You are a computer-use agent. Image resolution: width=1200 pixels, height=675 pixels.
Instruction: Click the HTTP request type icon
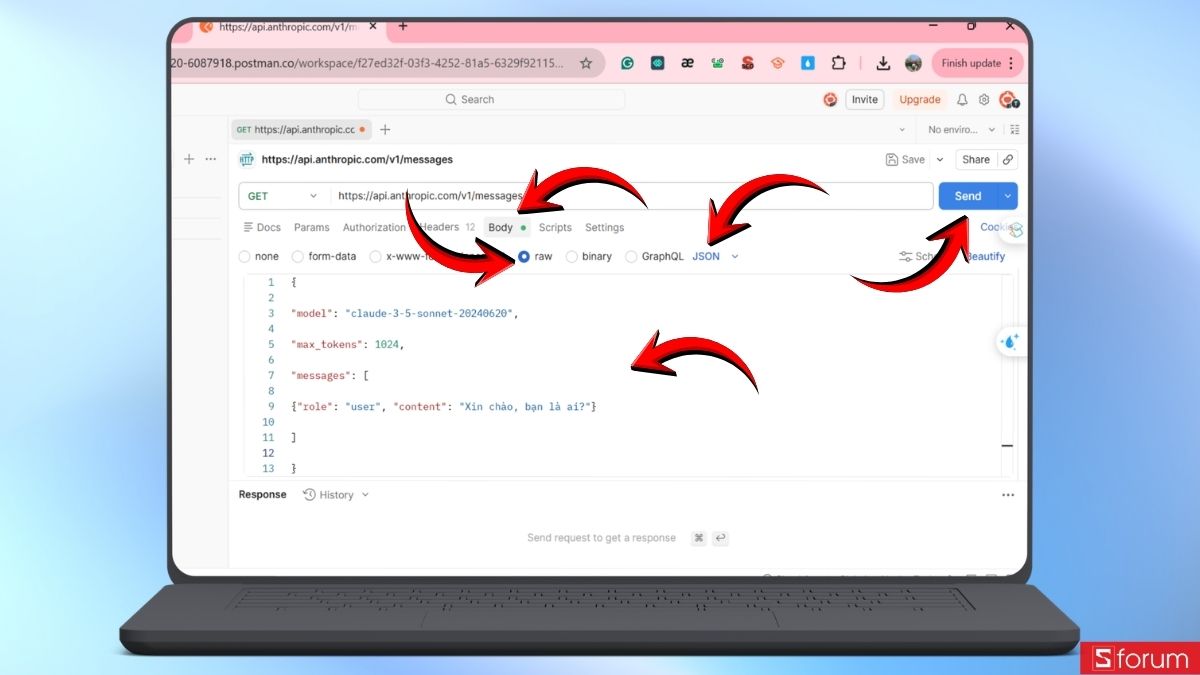pyautogui.click(x=246, y=159)
